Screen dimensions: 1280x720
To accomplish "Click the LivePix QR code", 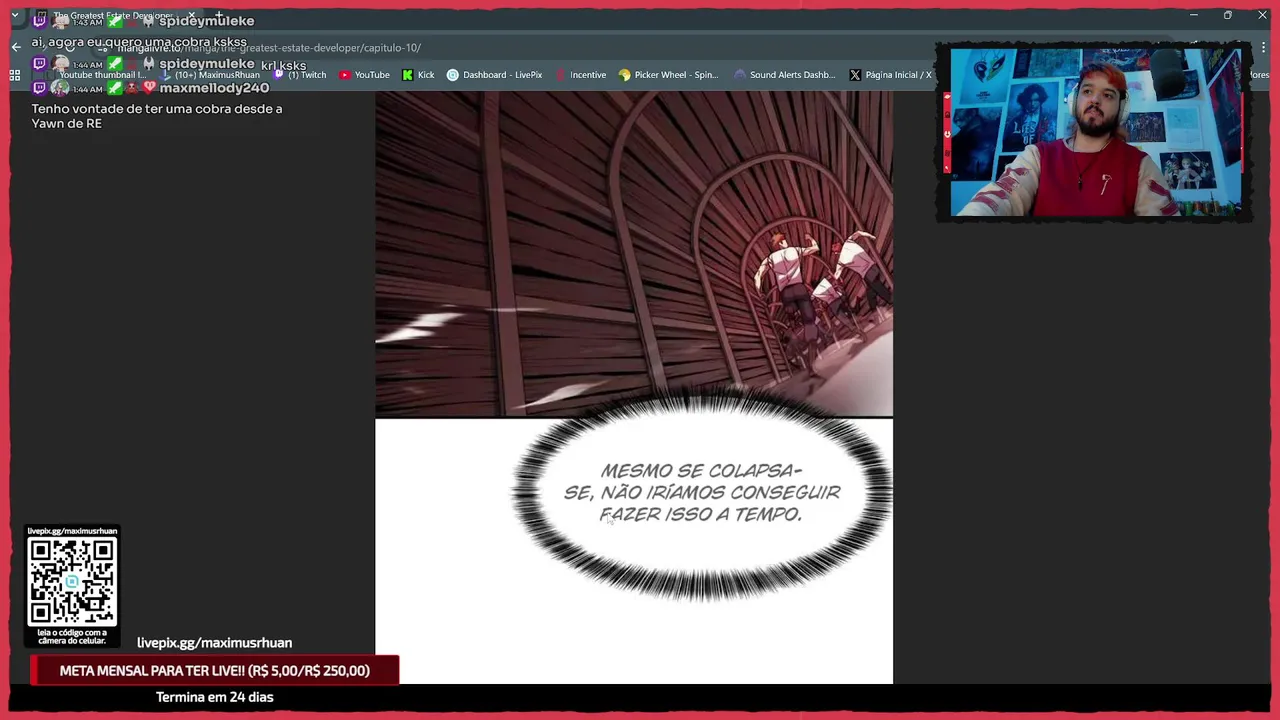I will pos(72,582).
